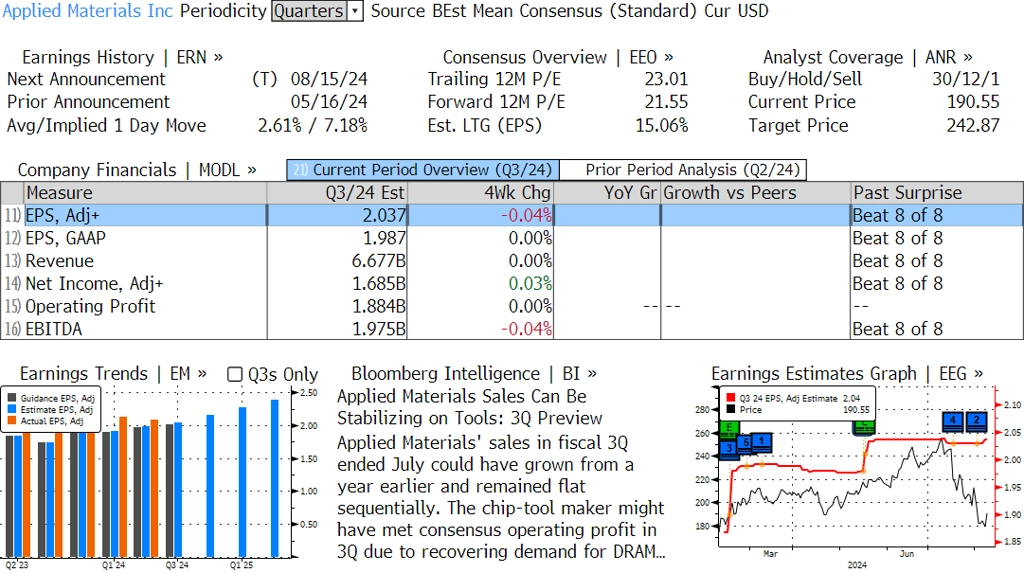Select row 14 Net Income, Adj+
Image resolution: width=1024 pixels, height=573 pixels.
(512, 284)
